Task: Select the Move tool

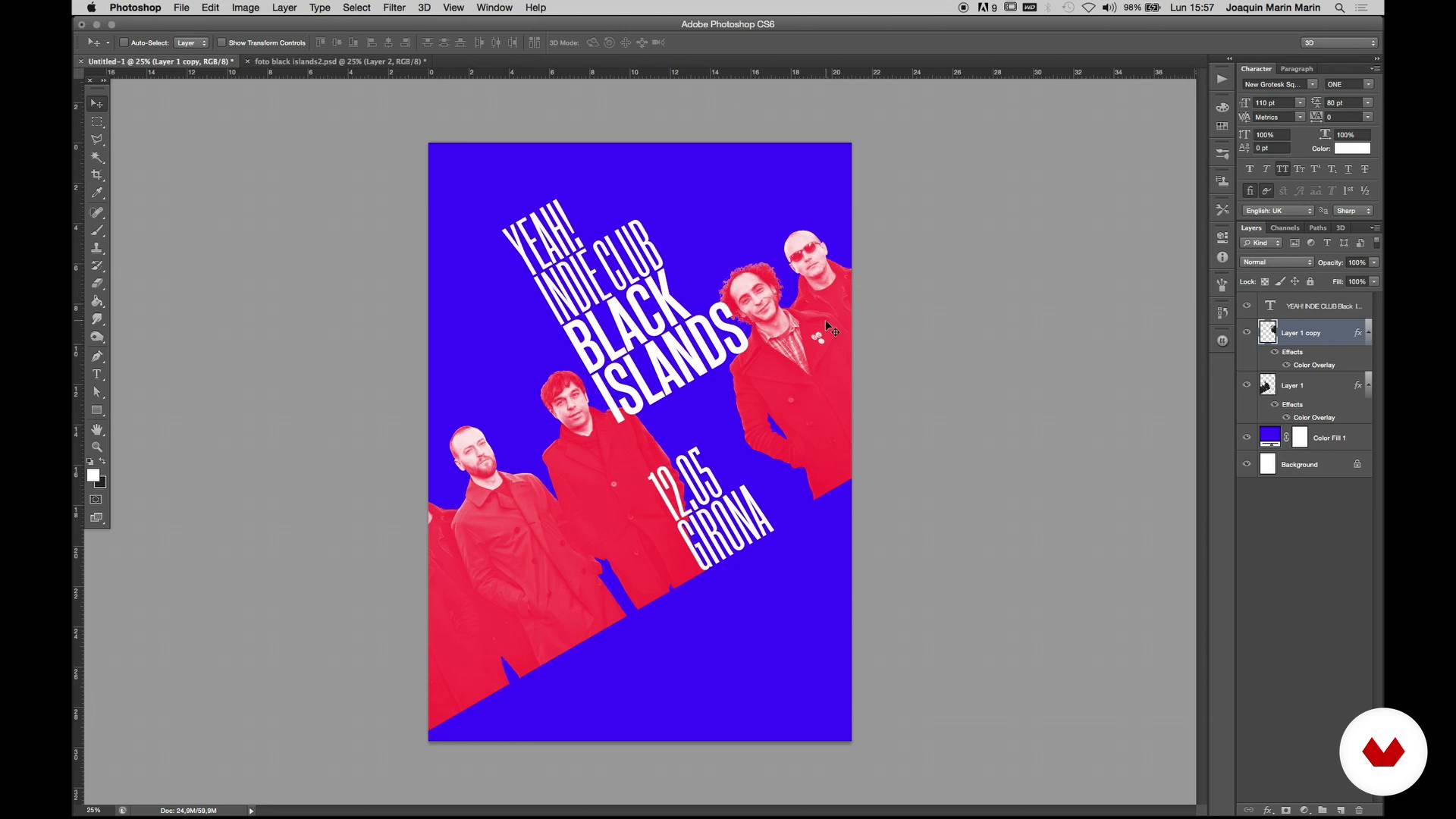Action: click(97, 103)
